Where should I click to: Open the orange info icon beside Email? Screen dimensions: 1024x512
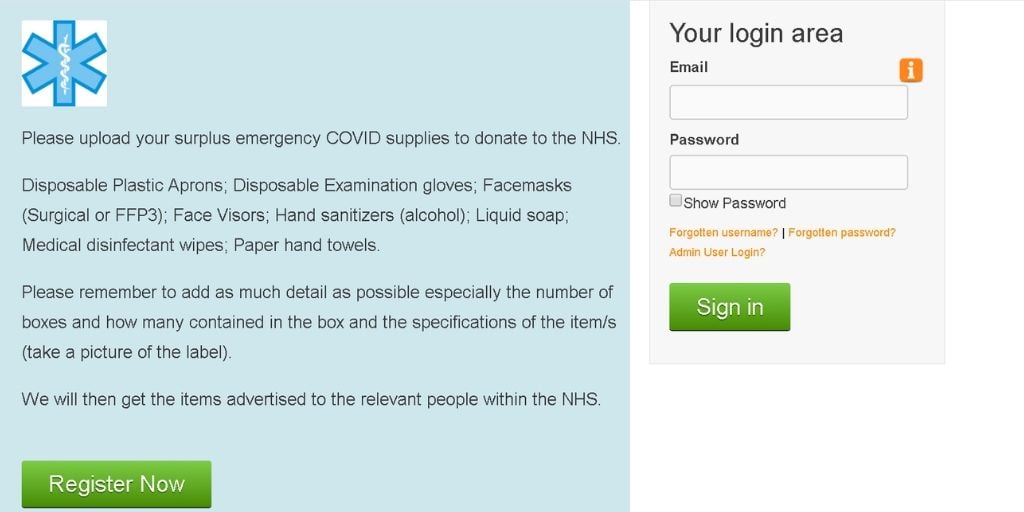click(911, 70)
